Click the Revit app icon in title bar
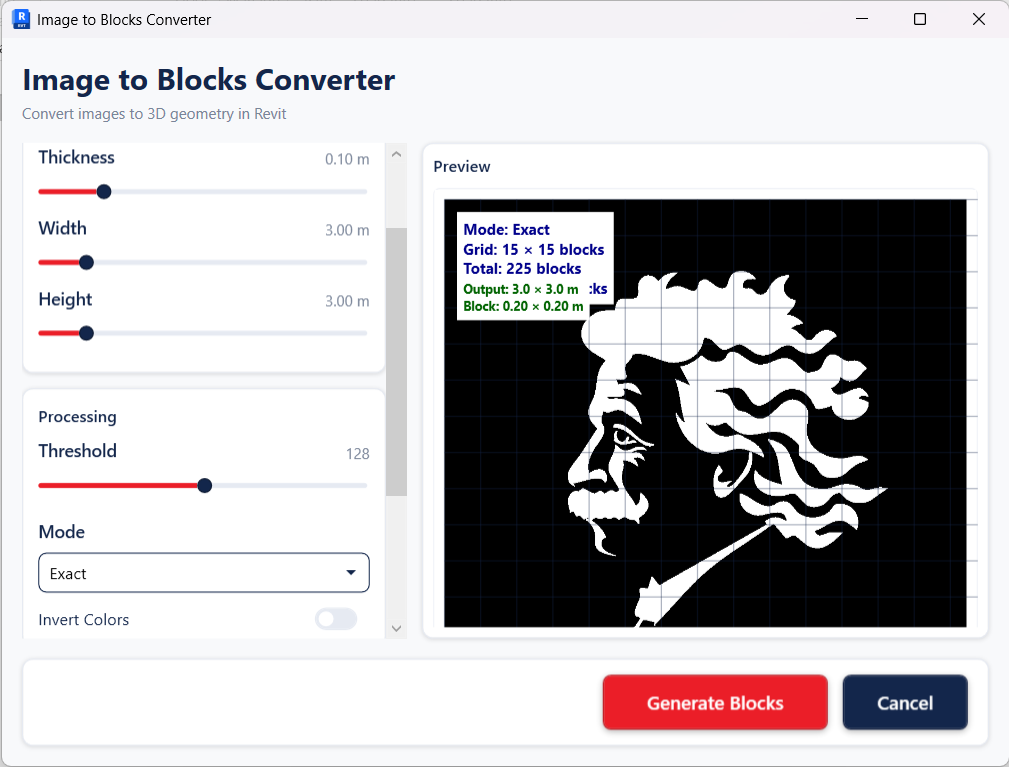The height and width of the screenshot is (767, 1009). (21, 19)
